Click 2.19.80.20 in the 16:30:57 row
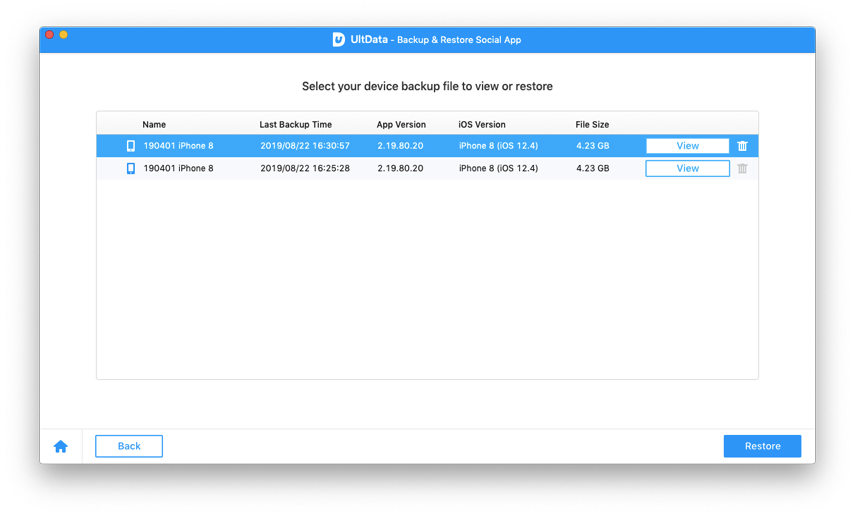The image size is (855, 516). (400, 146)
